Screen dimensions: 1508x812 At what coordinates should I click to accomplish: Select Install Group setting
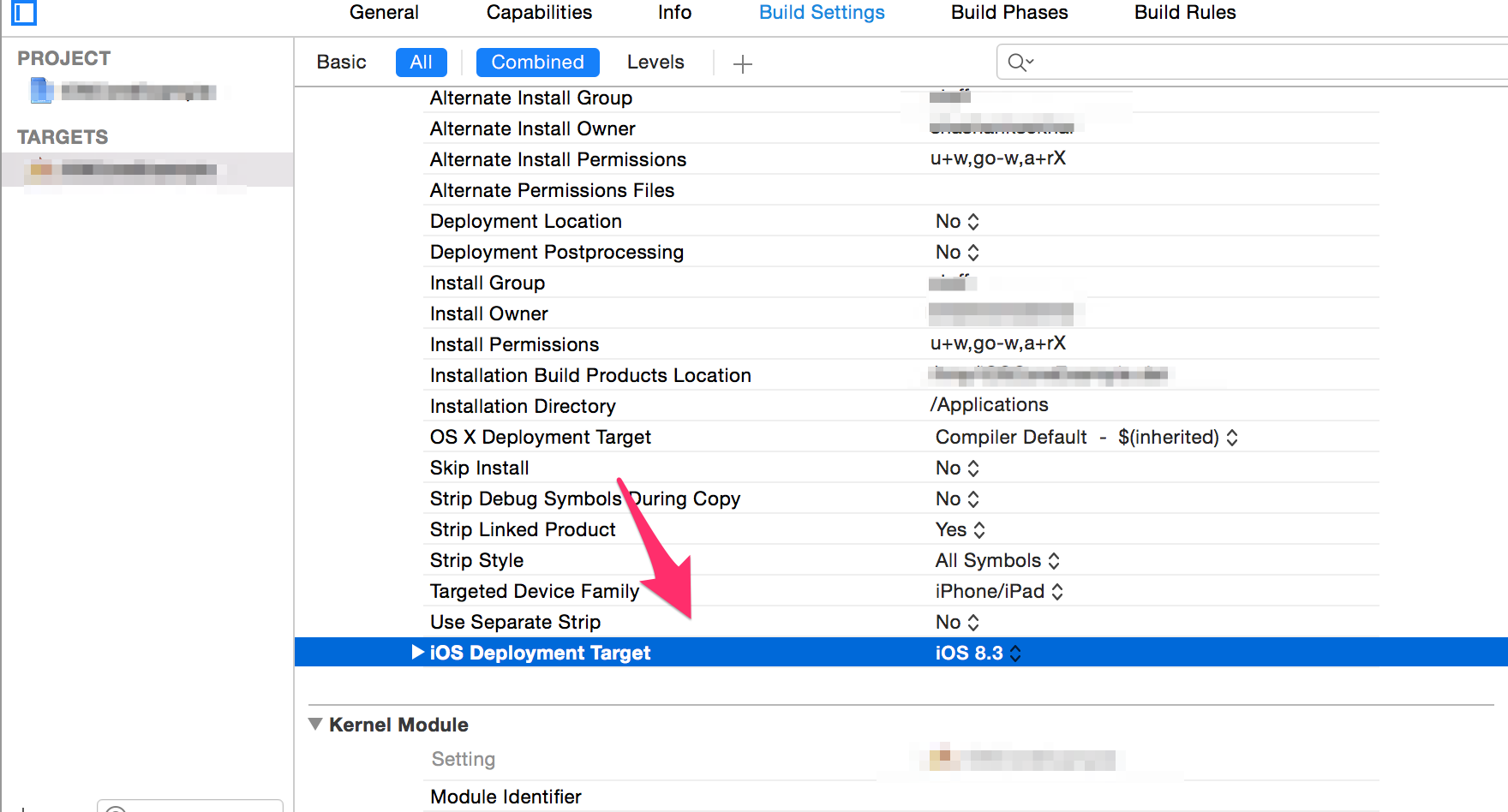[x=488, y=284]
